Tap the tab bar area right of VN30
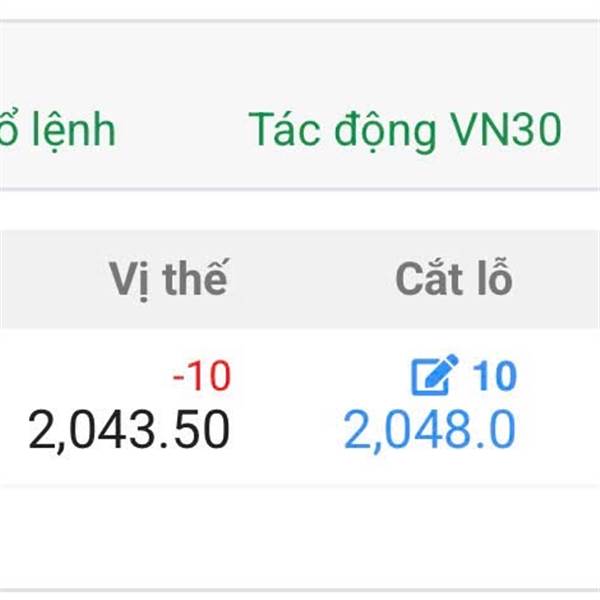This screenshot has width=600, height=600. [581, 130]
